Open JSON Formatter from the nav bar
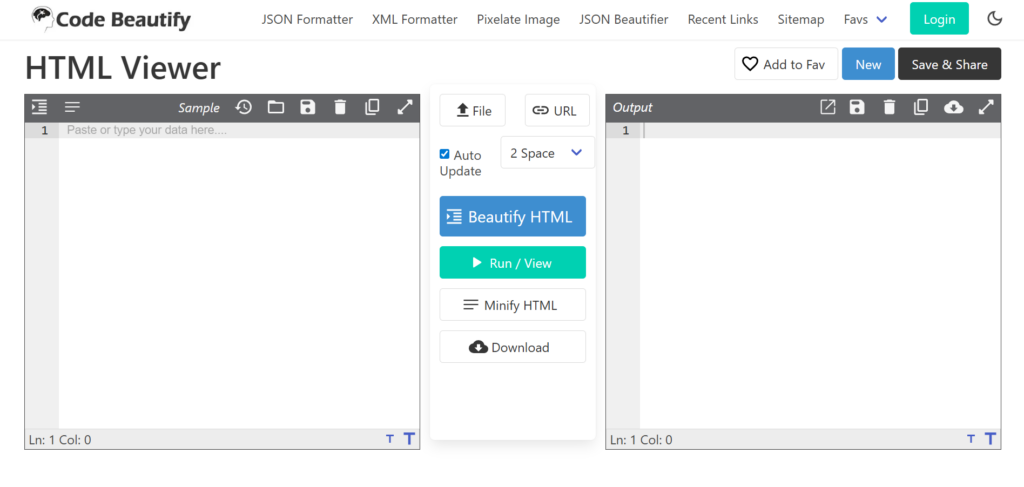 [x=307, y=20]
